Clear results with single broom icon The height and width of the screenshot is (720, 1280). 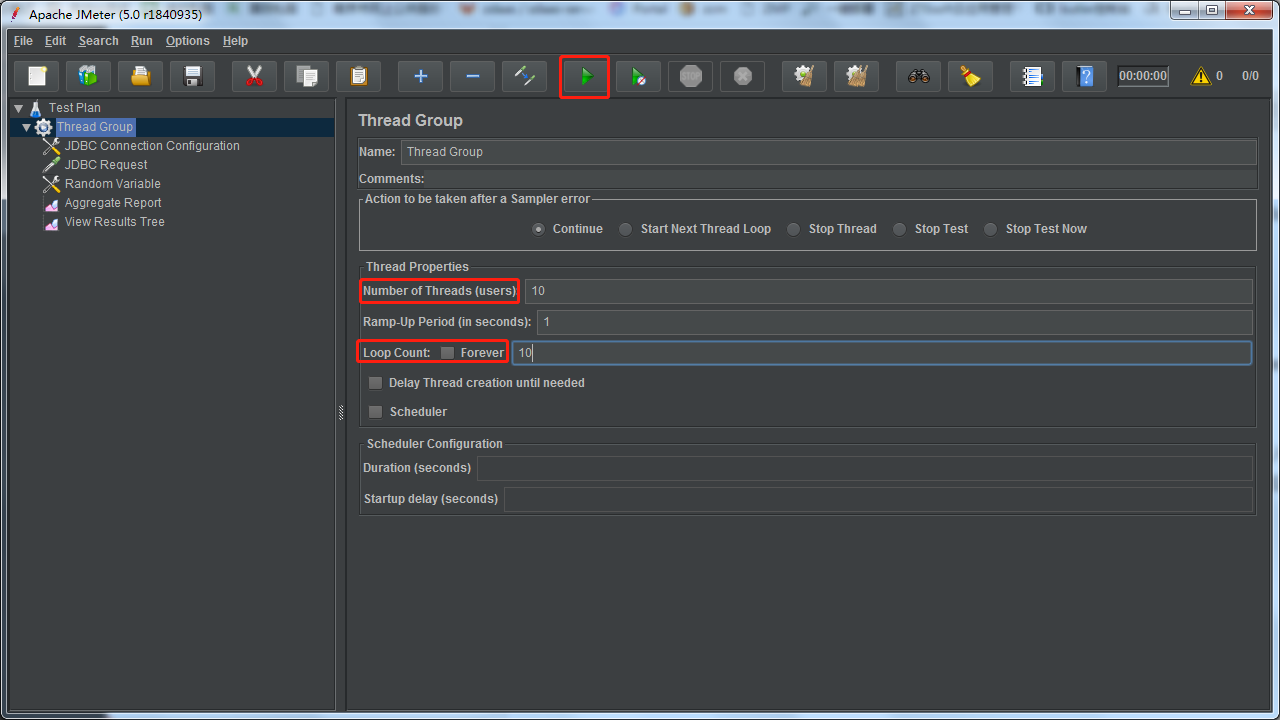(x=804, y=76)
